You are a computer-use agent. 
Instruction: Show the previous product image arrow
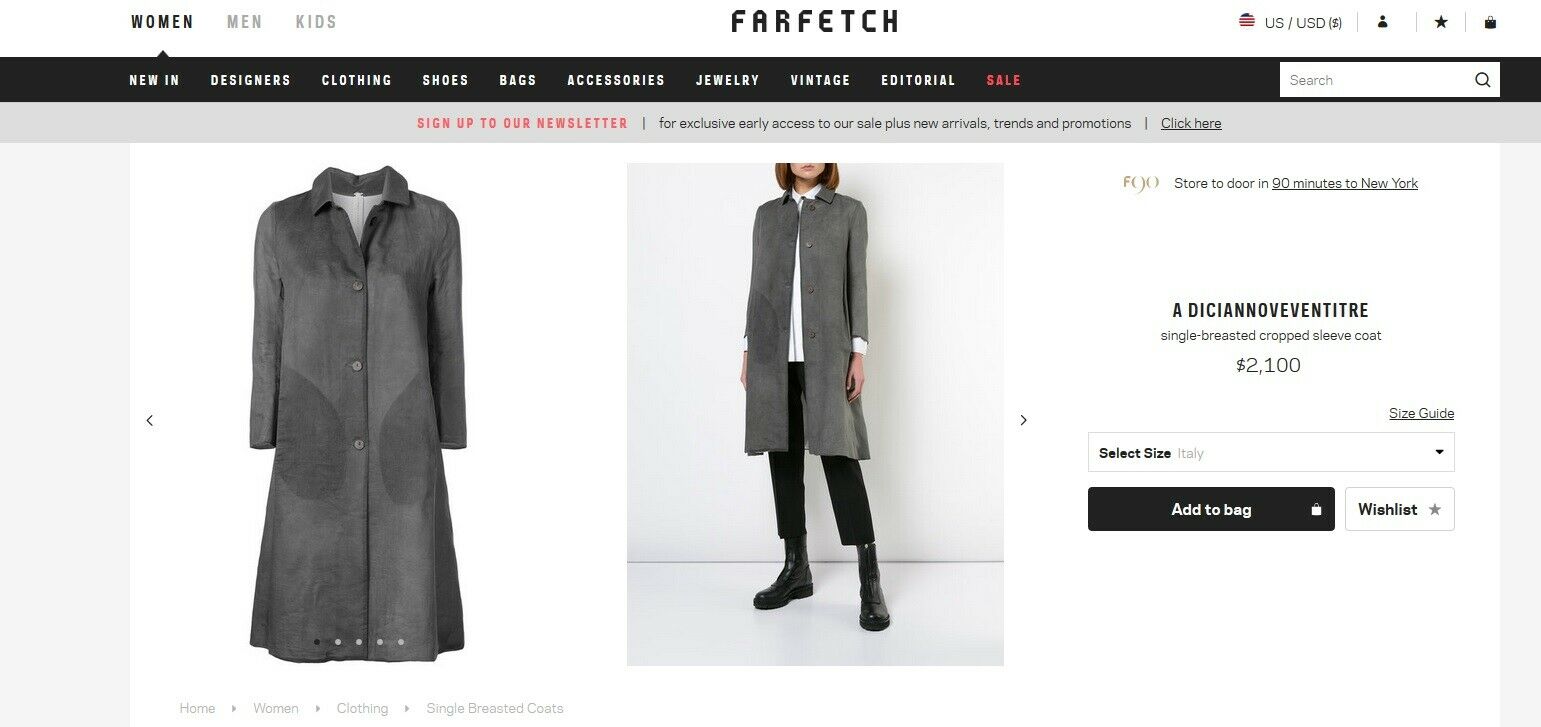[150, 420]
